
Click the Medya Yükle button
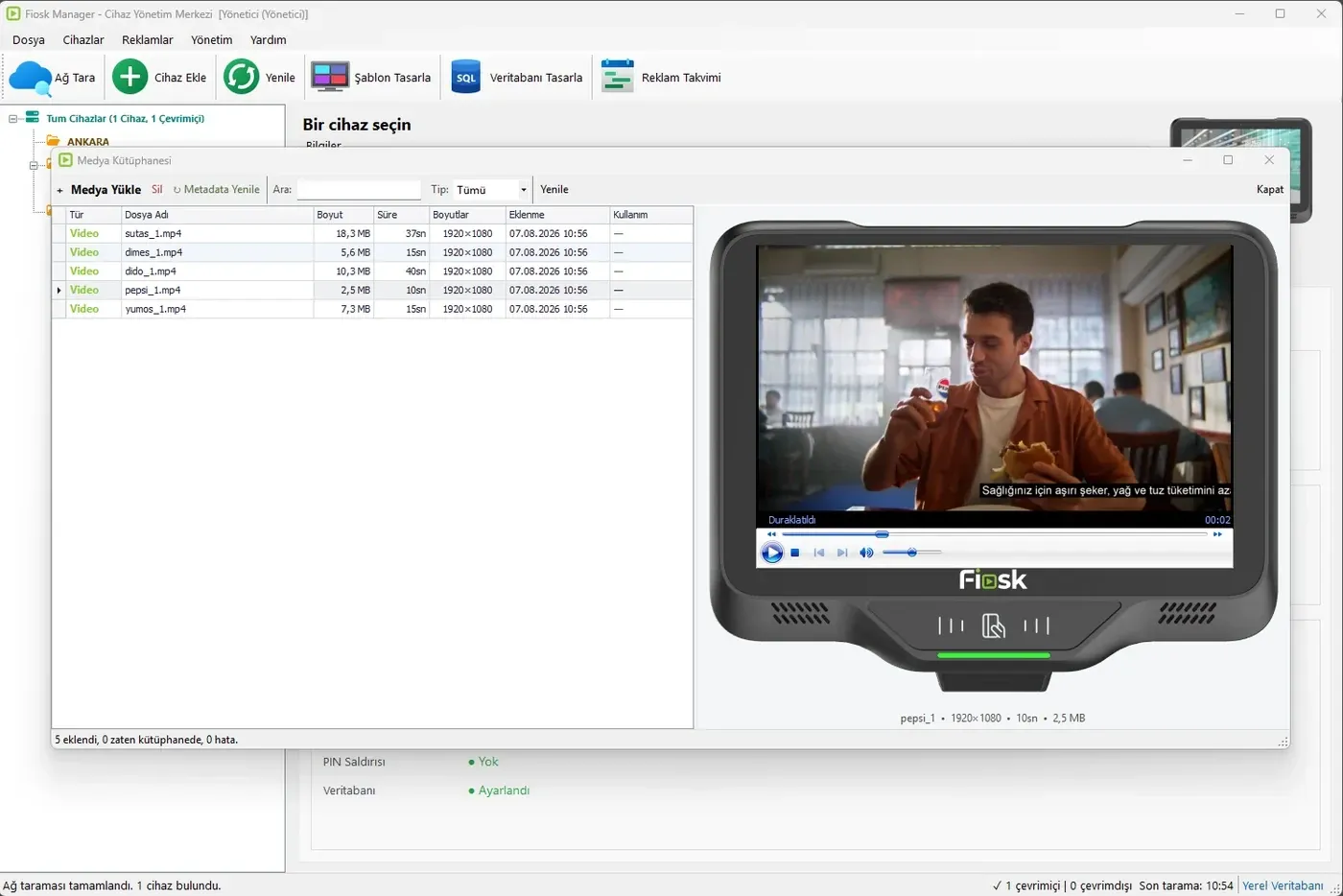106,190
